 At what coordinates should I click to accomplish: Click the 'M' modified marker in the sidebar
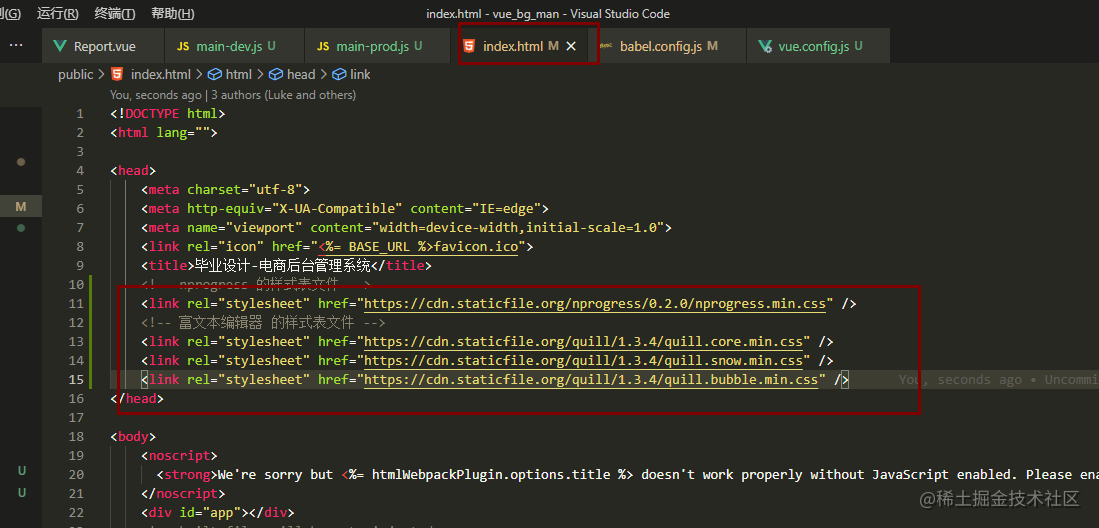pyautogui.click(x=20, y=207)
